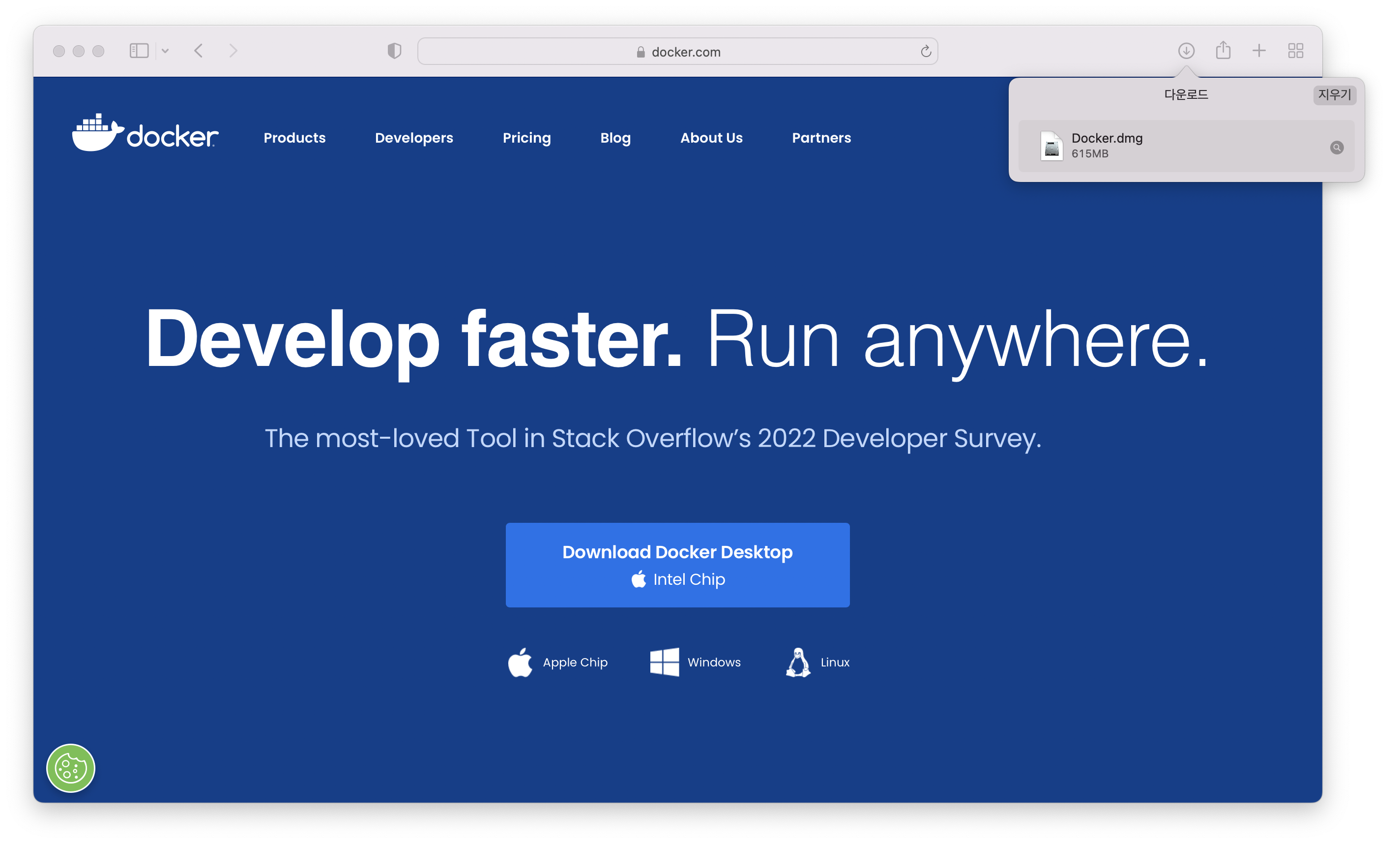1400x844 pixels.
Task: Reveal Docker.dmg in Finder magnifier icon
Action: pos(1337,148)
